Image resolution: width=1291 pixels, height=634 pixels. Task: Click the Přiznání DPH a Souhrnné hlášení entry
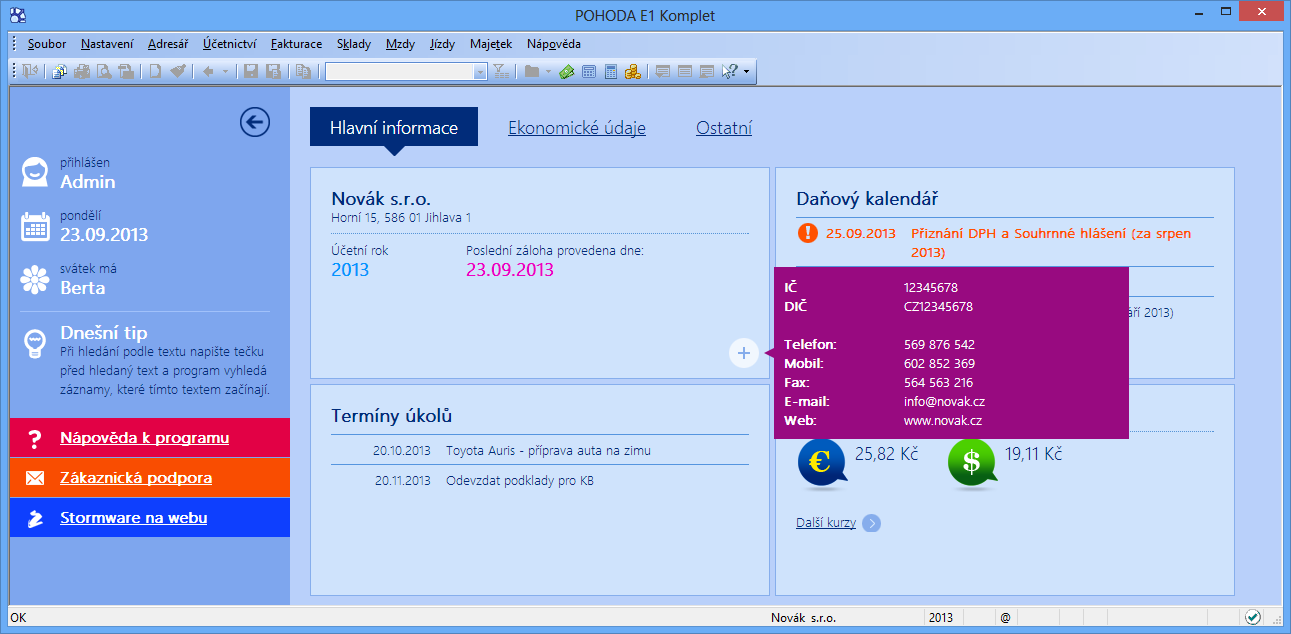click(1051, 243)
